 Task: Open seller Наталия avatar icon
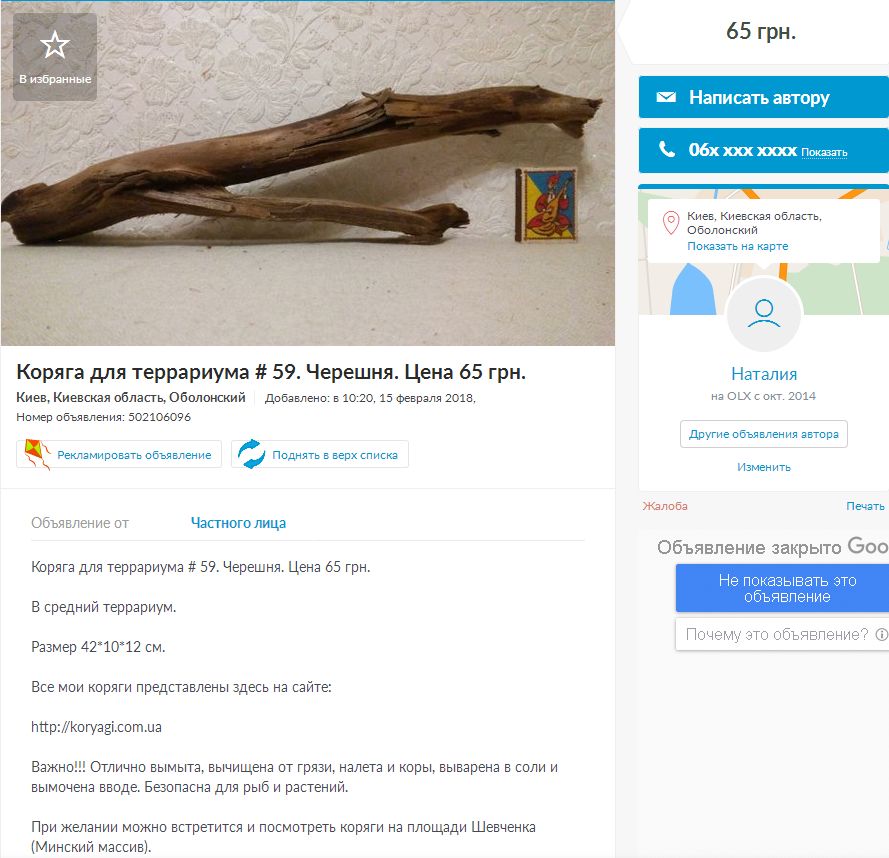point(764,314)
